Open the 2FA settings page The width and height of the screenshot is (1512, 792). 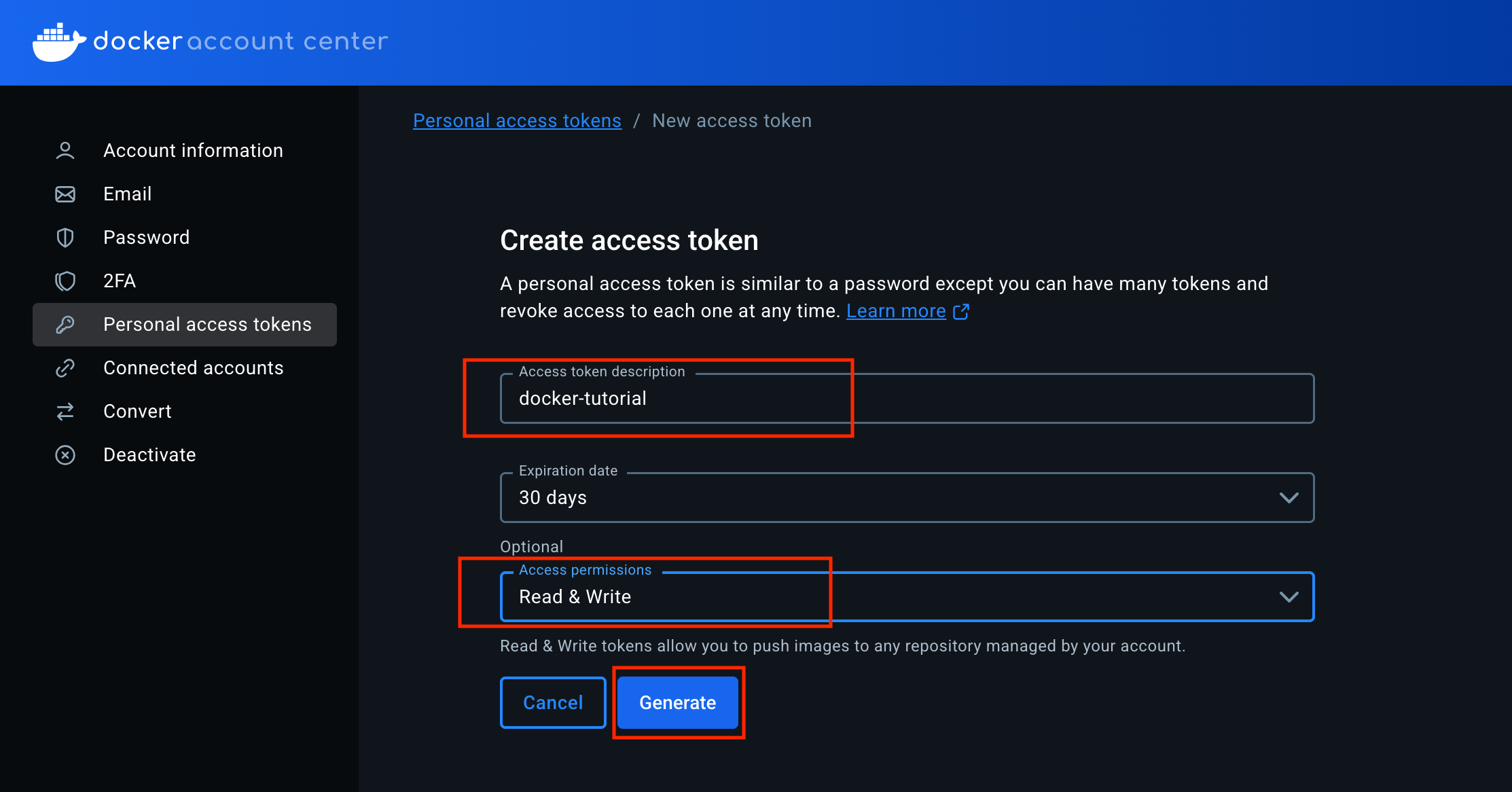(x=185, y=281)
